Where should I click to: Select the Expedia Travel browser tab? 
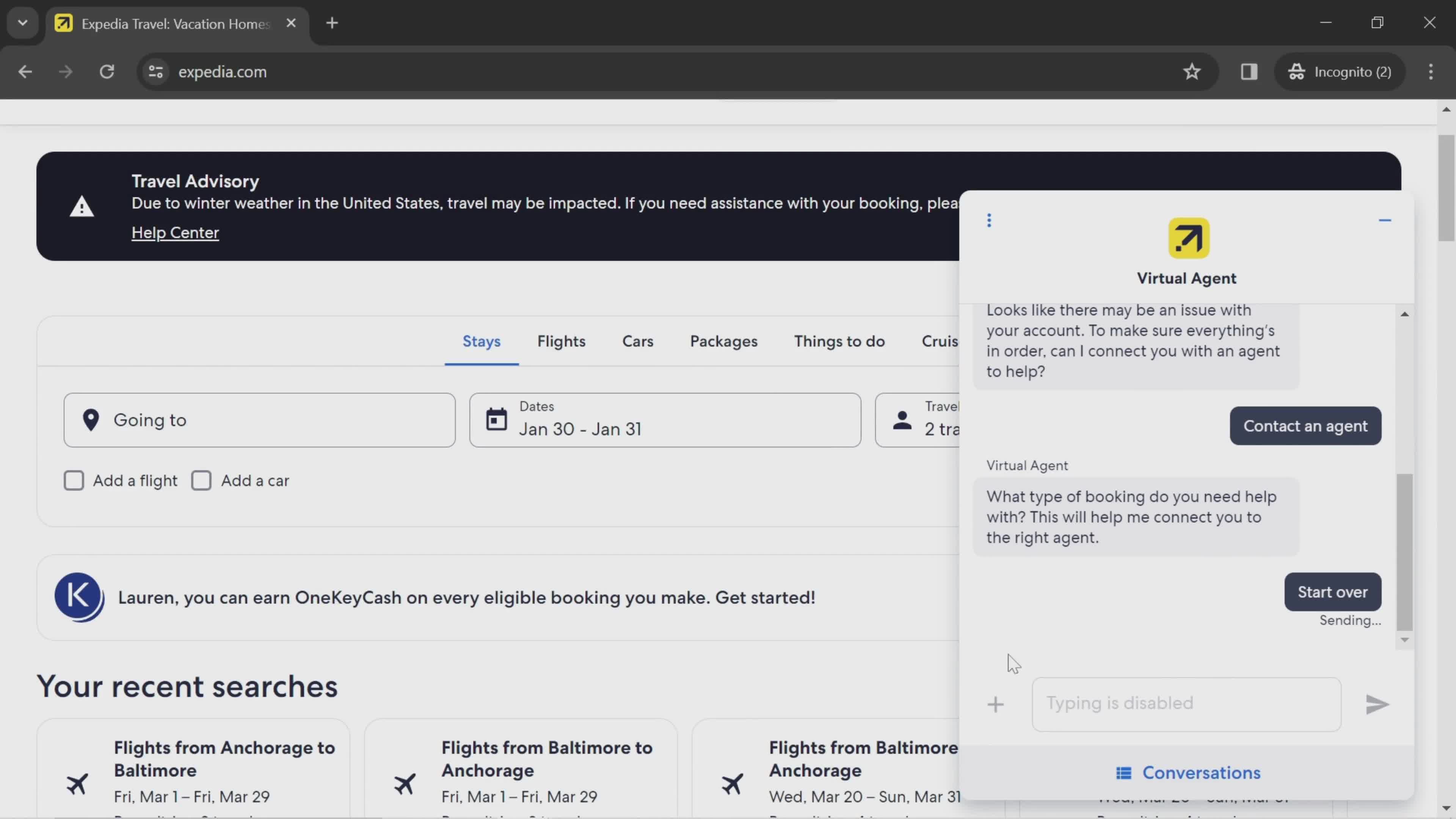point(176,24)
